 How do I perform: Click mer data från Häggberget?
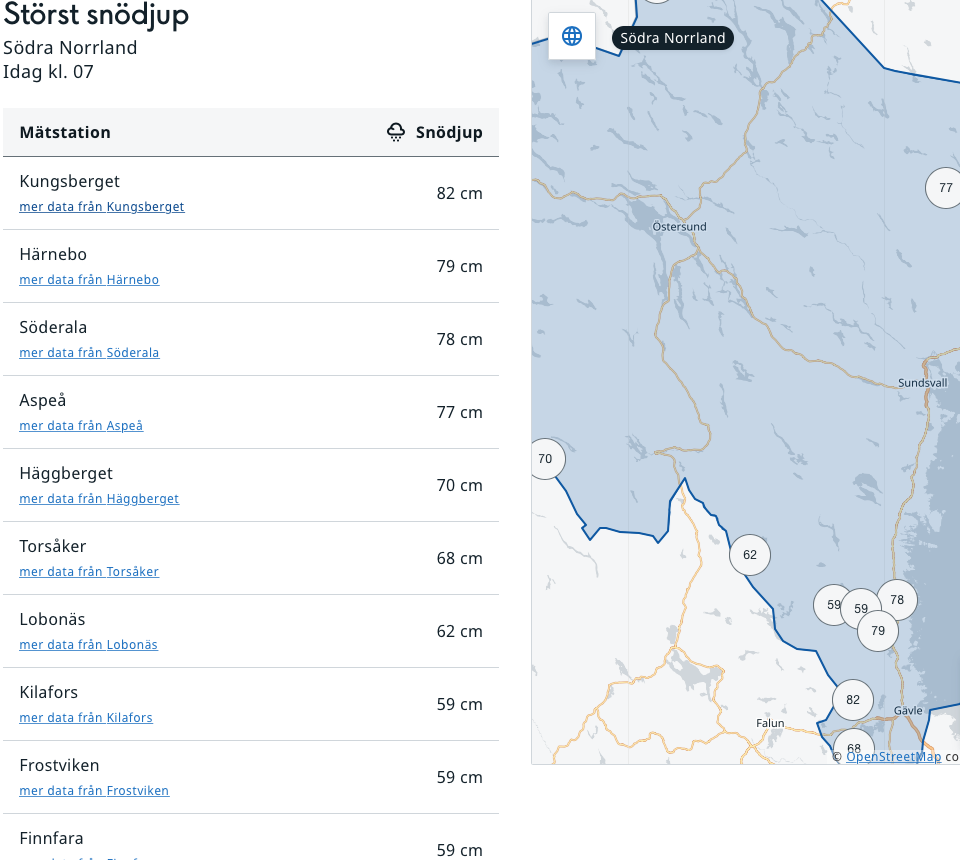click(99, 499)
